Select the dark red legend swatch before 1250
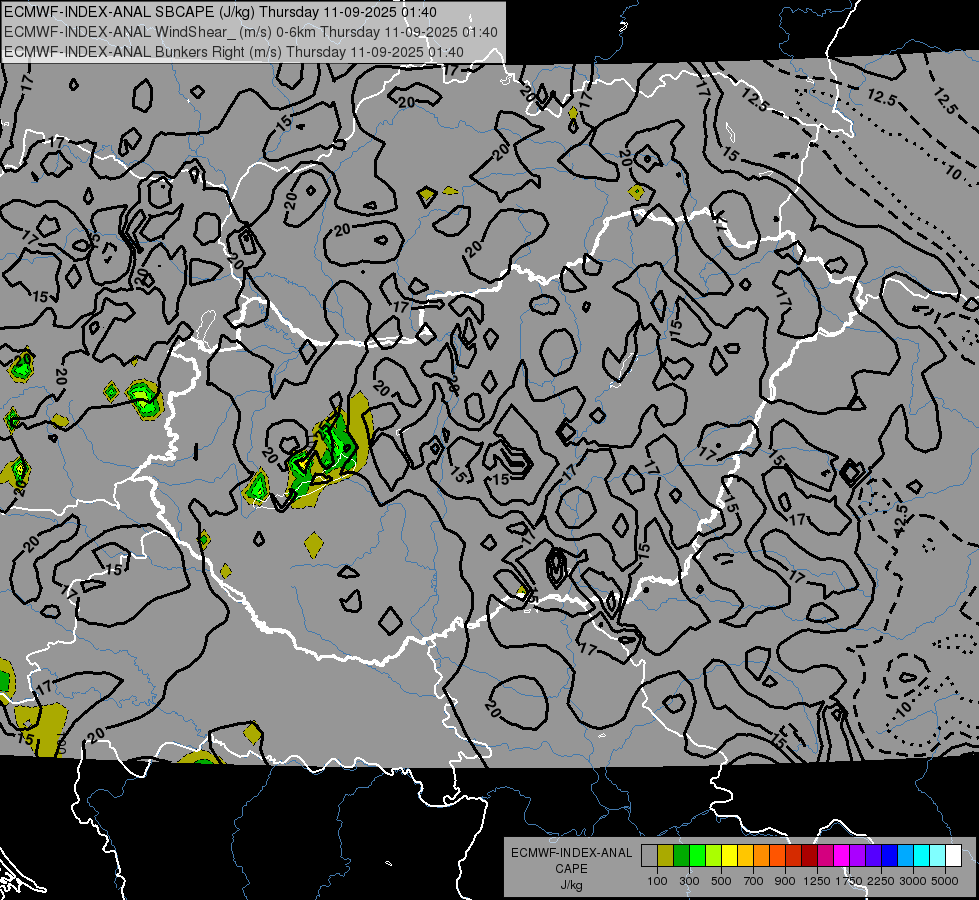The width and height of the screenshot is (979, 900). 809,856
